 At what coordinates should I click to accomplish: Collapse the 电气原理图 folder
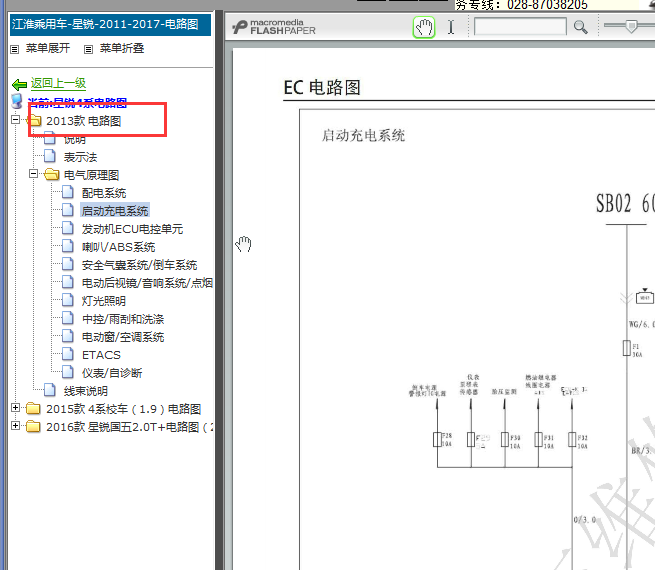pyautogui.click(x=33, y=174)
